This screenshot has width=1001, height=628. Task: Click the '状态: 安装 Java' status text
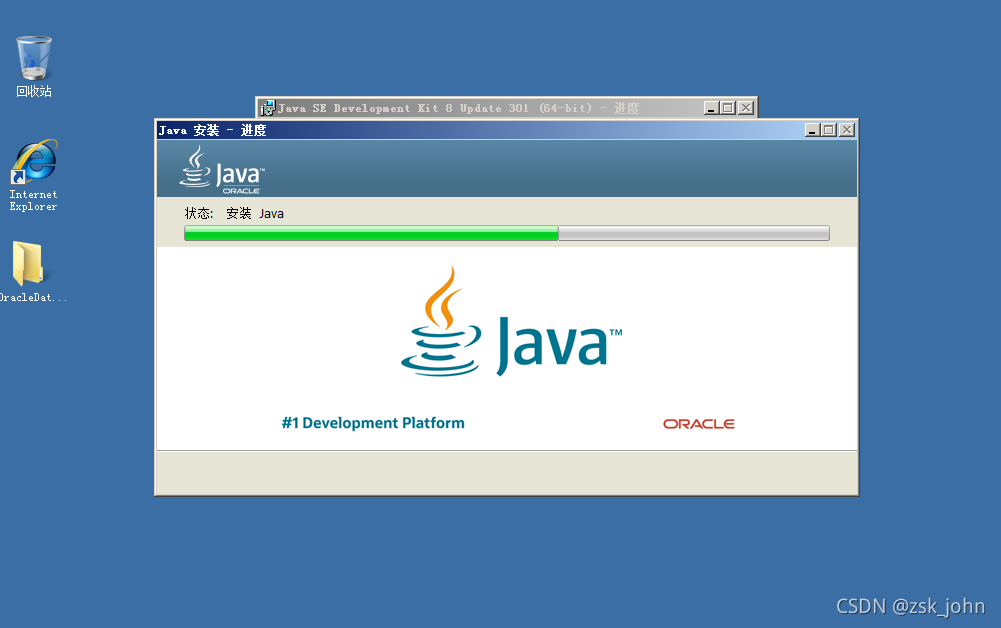click(234, 214)
